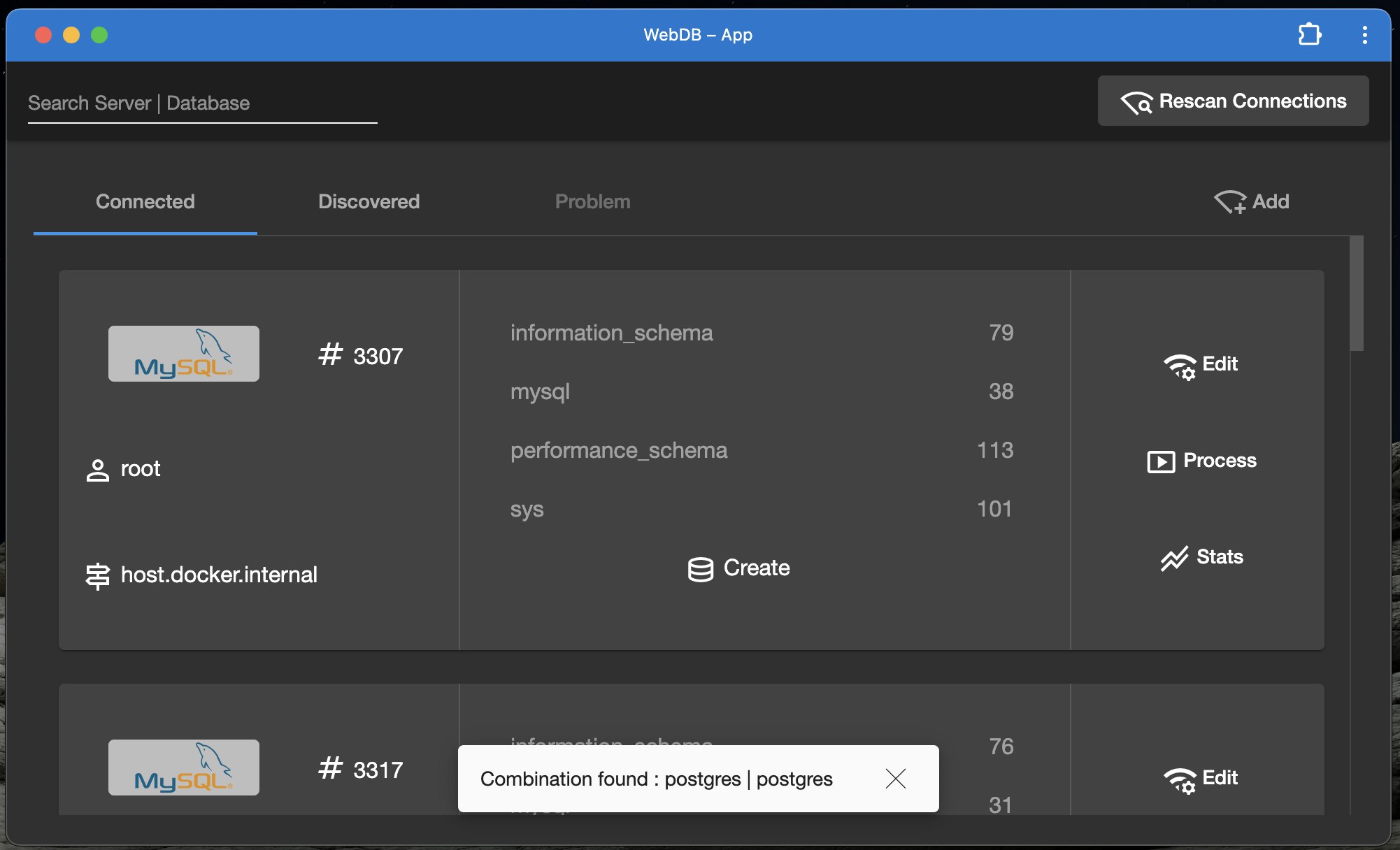
Task: Click the table count 31 on 3317 card
Action: 1001,805
